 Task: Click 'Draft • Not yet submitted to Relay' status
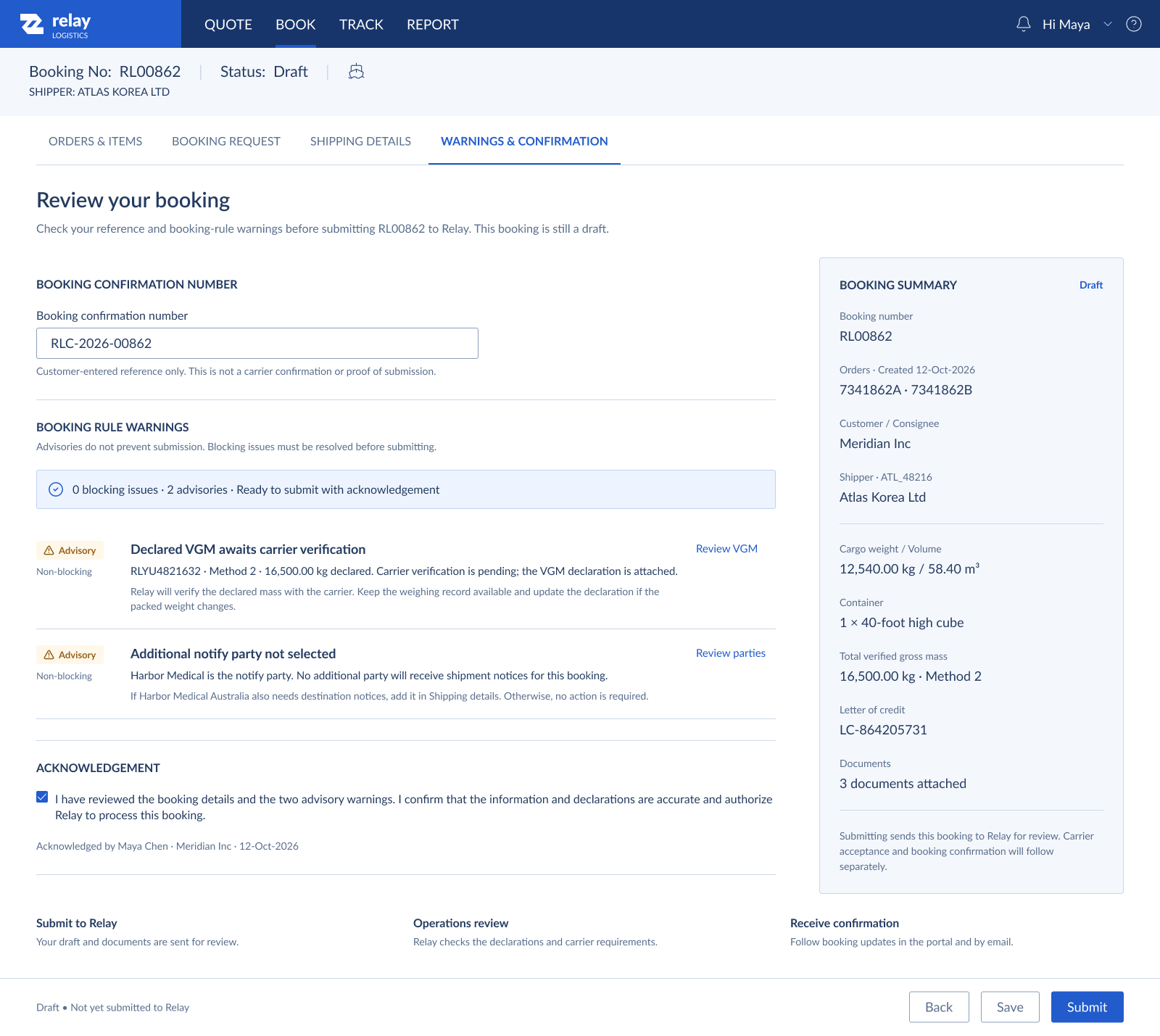pos(112,1008)
